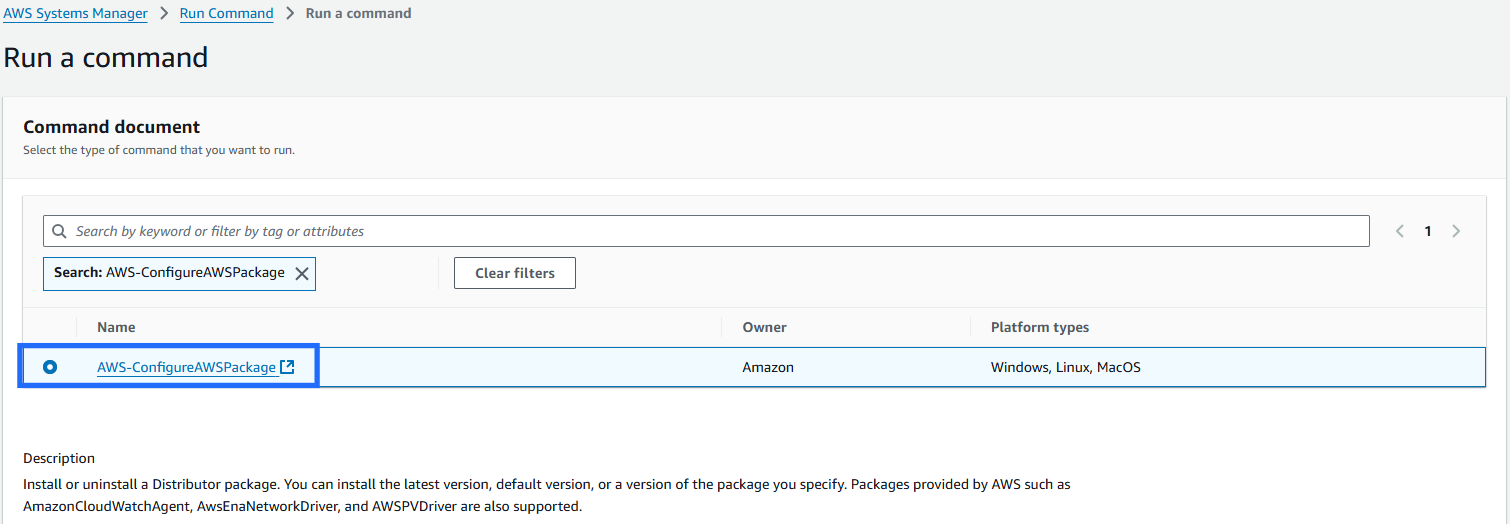The width and height of the screenshot is (1510, 524).
Task: Click the AWS-ConfigureAWSPackage document name link
Action: click(186, 367)
